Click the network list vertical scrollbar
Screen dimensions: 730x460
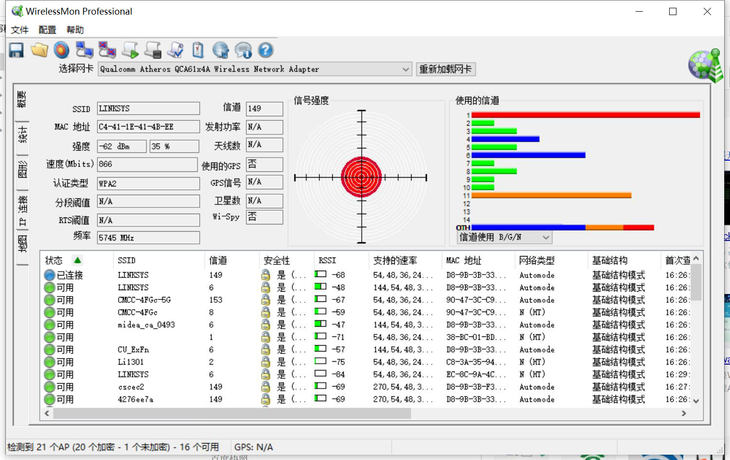(696, 283)
